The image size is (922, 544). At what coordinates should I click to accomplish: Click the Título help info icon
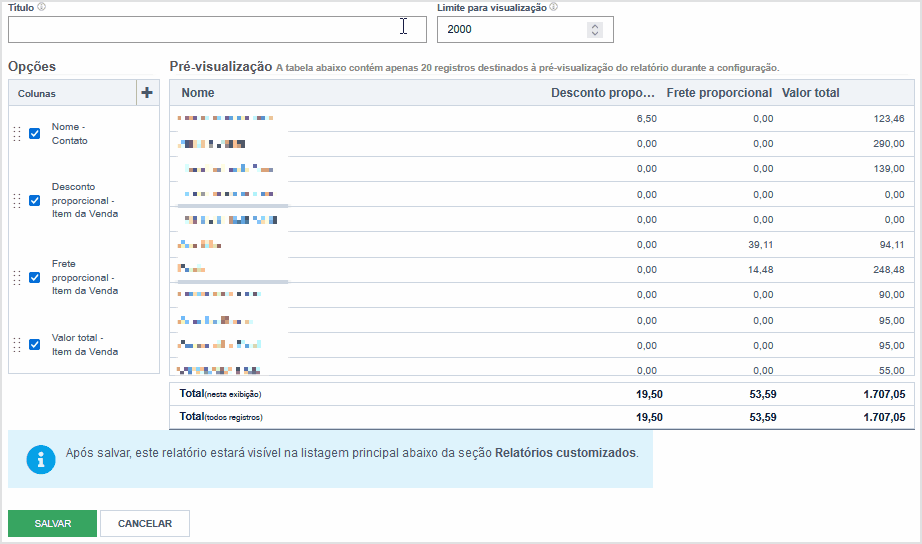click(x=41, y=7)
